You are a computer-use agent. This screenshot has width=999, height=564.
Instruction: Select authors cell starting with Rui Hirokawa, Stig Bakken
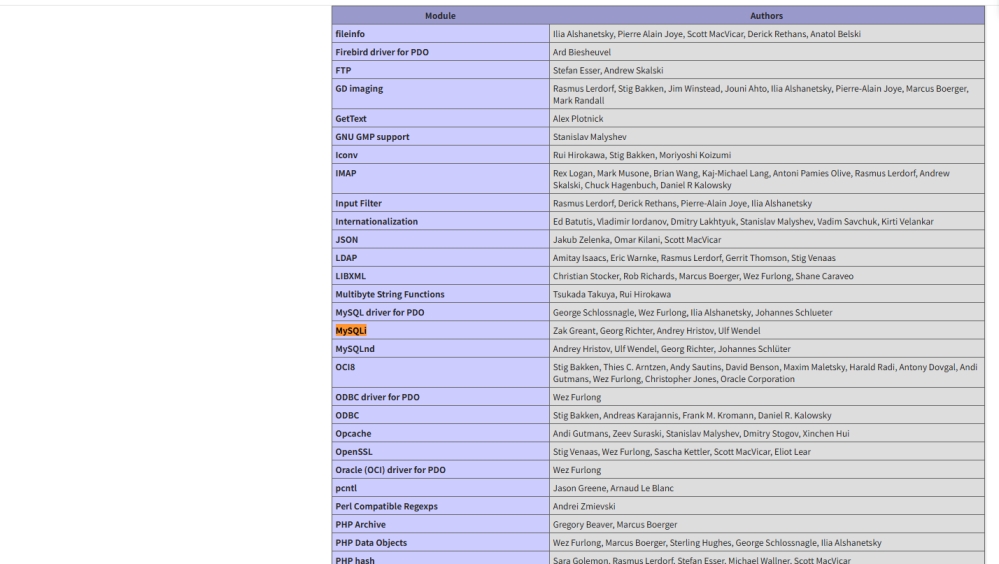[x=766, y=155]
